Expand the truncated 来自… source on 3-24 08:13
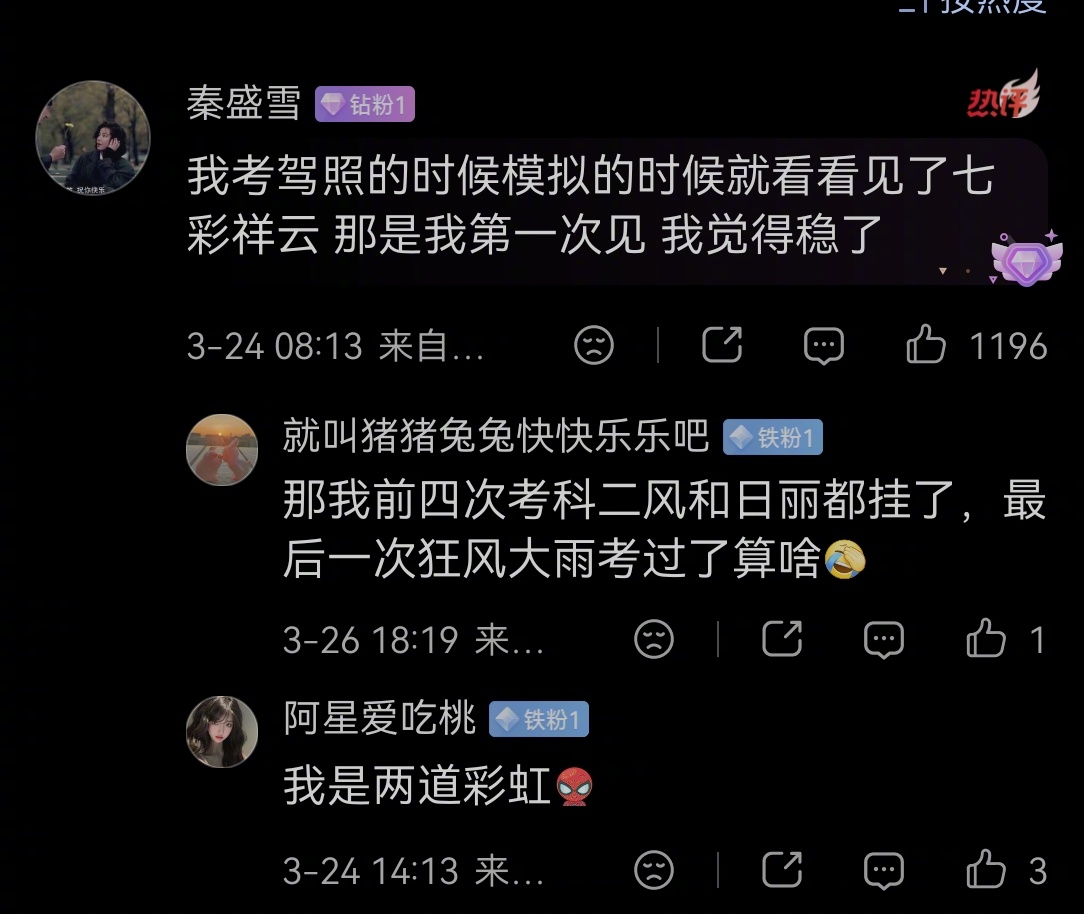This screenshot has height=914, width=1084. 431,346
